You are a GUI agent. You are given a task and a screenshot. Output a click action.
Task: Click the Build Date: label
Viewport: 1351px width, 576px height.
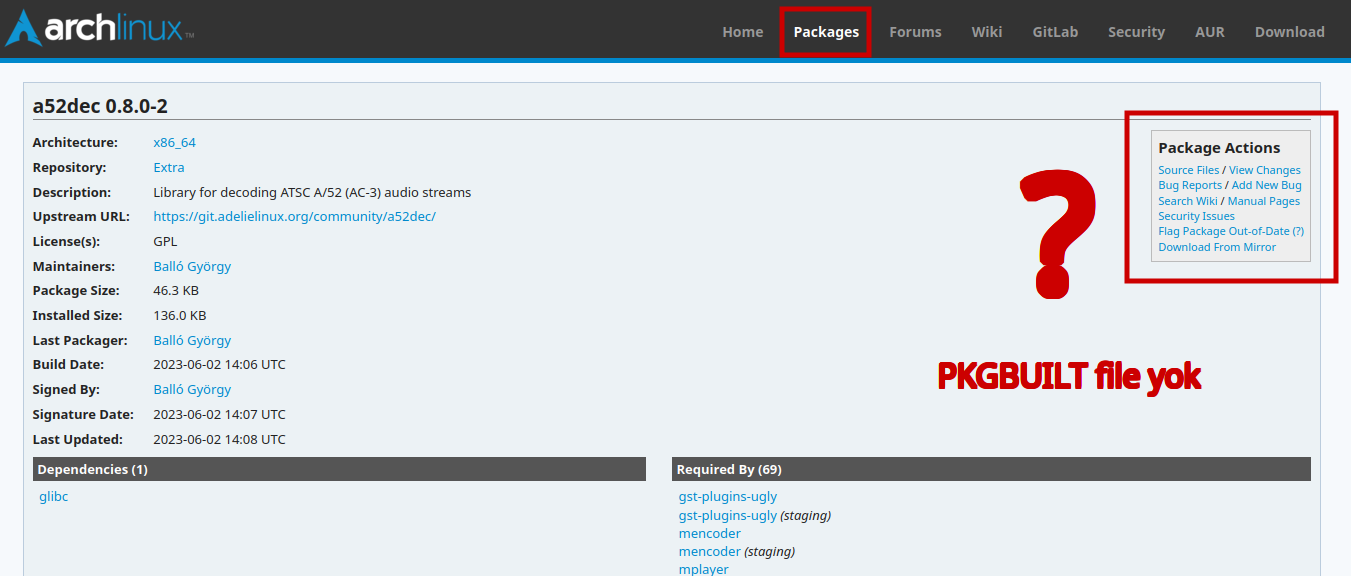pyautogui.click(x=68, y=365)
